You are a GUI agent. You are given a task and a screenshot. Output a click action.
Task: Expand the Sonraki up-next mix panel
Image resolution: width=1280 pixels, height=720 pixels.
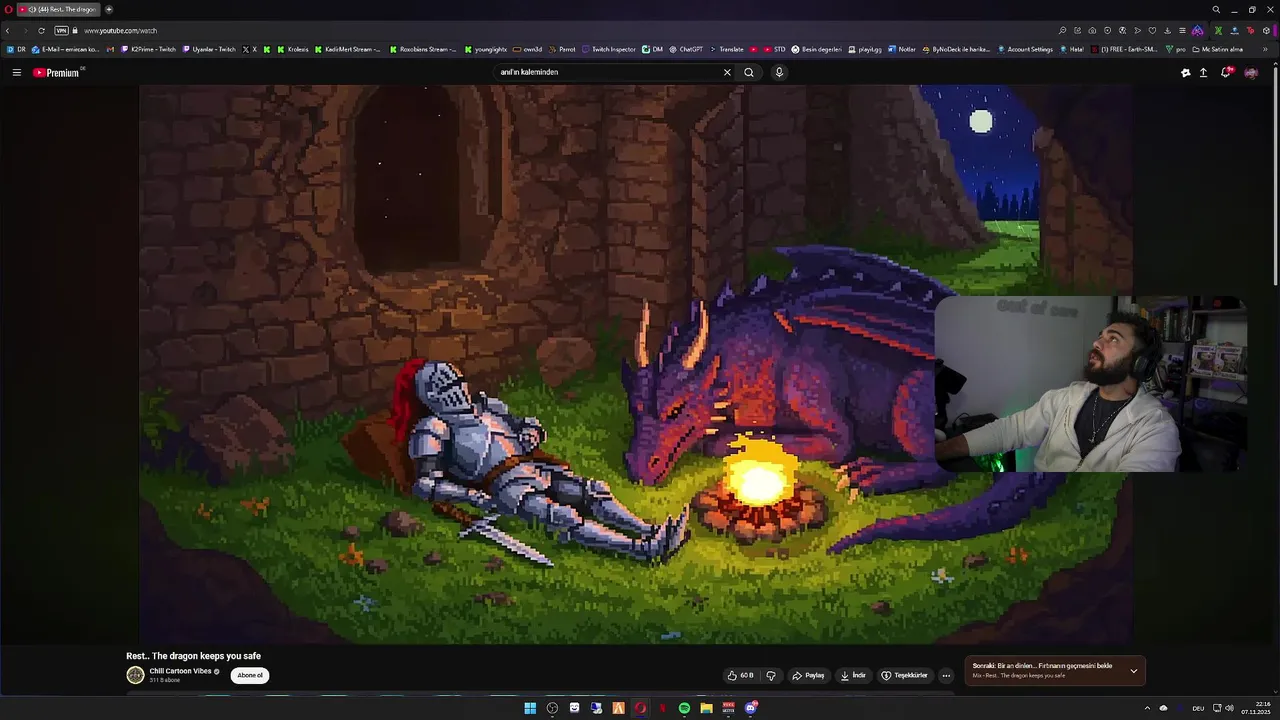(x=1133, y=670)
